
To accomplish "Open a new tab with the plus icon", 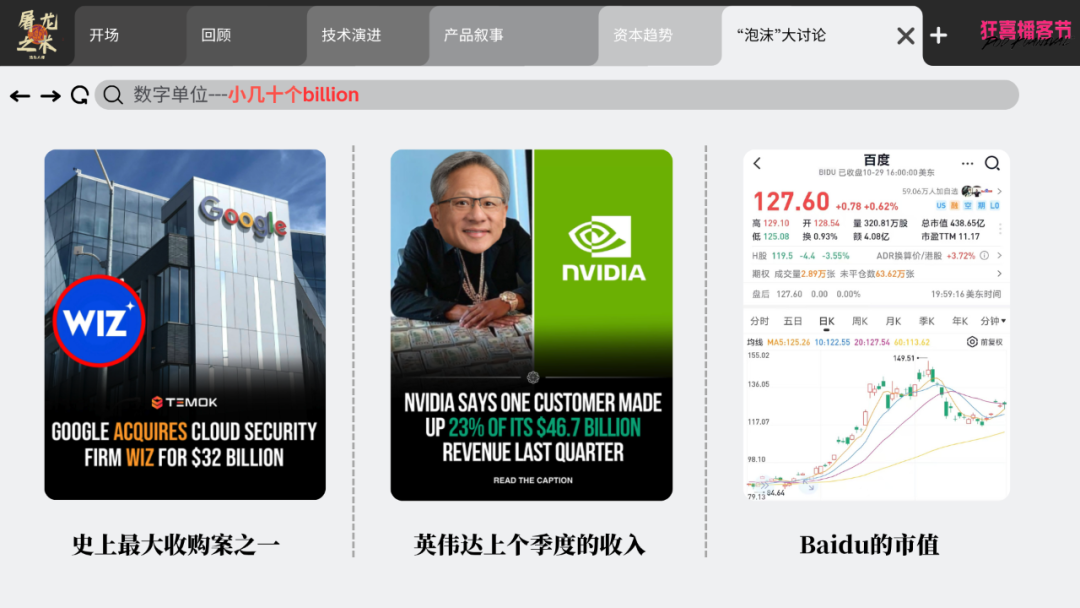I will tap(938, 35).
